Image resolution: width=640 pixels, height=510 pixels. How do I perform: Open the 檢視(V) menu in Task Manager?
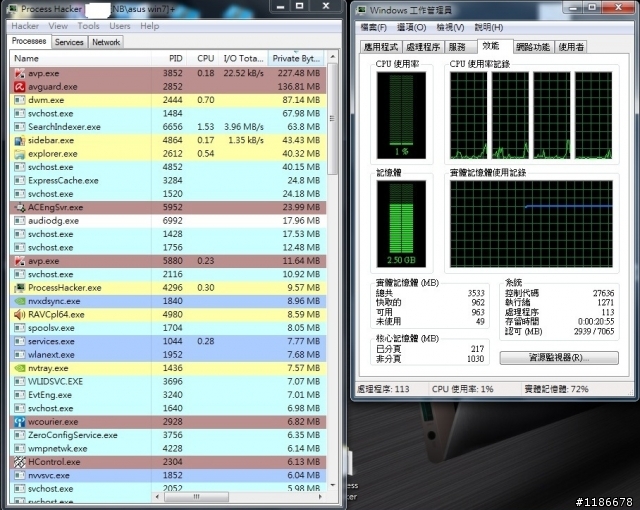450,27
